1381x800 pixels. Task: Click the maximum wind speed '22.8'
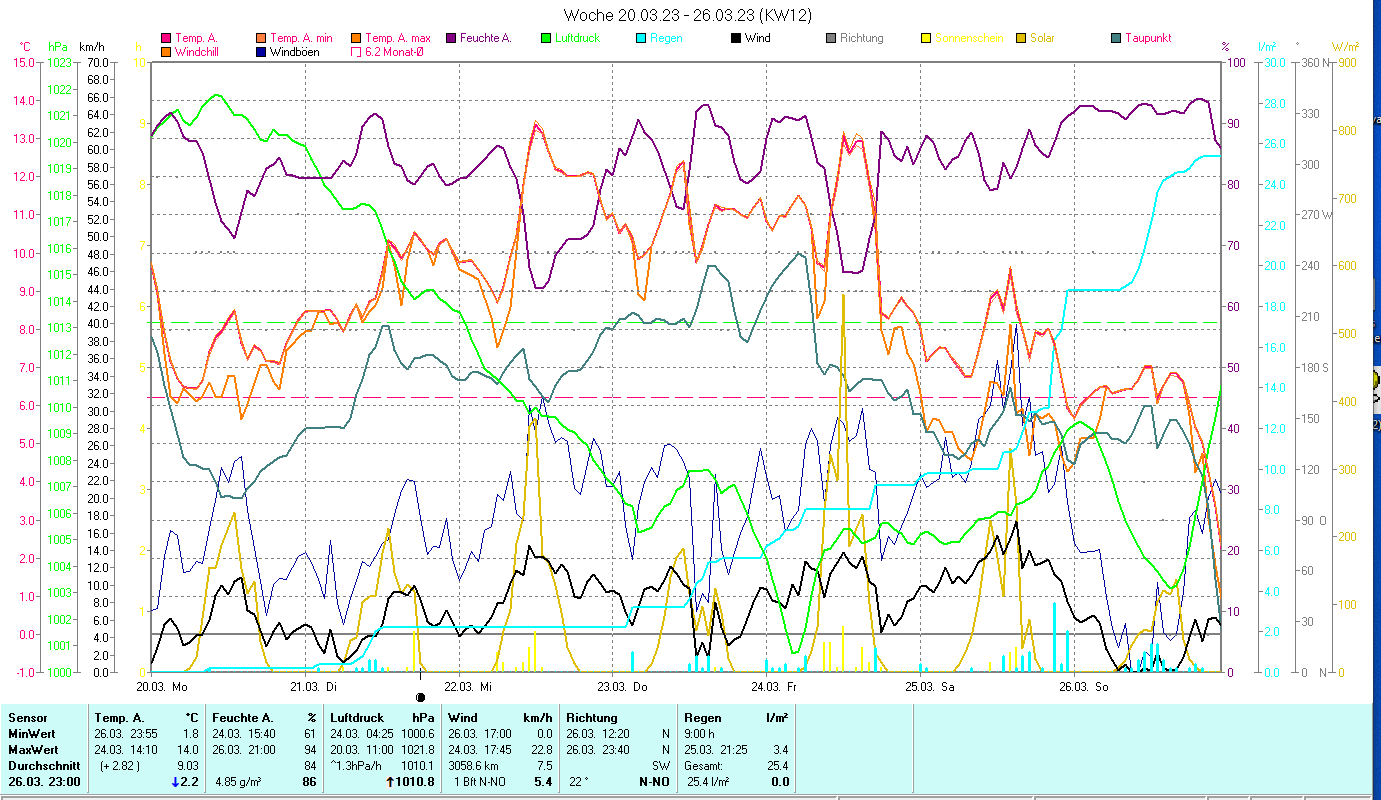pyautogui.click(x=541, y=750)
